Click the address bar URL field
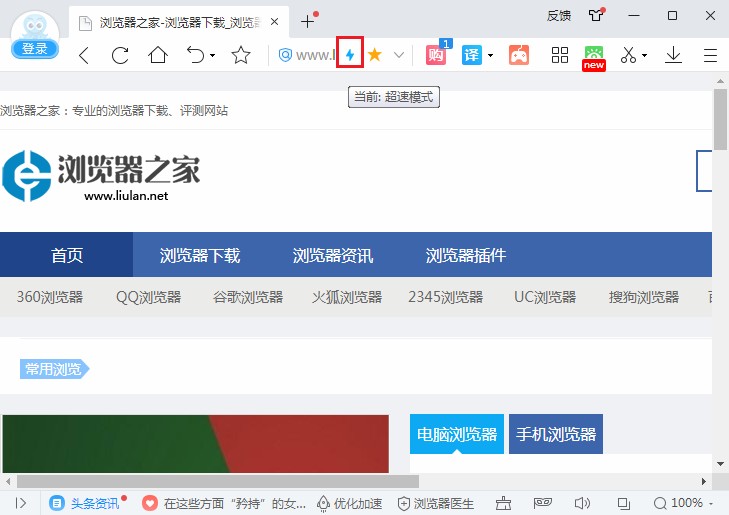This screenshot has height=515, width=729. 315,55
